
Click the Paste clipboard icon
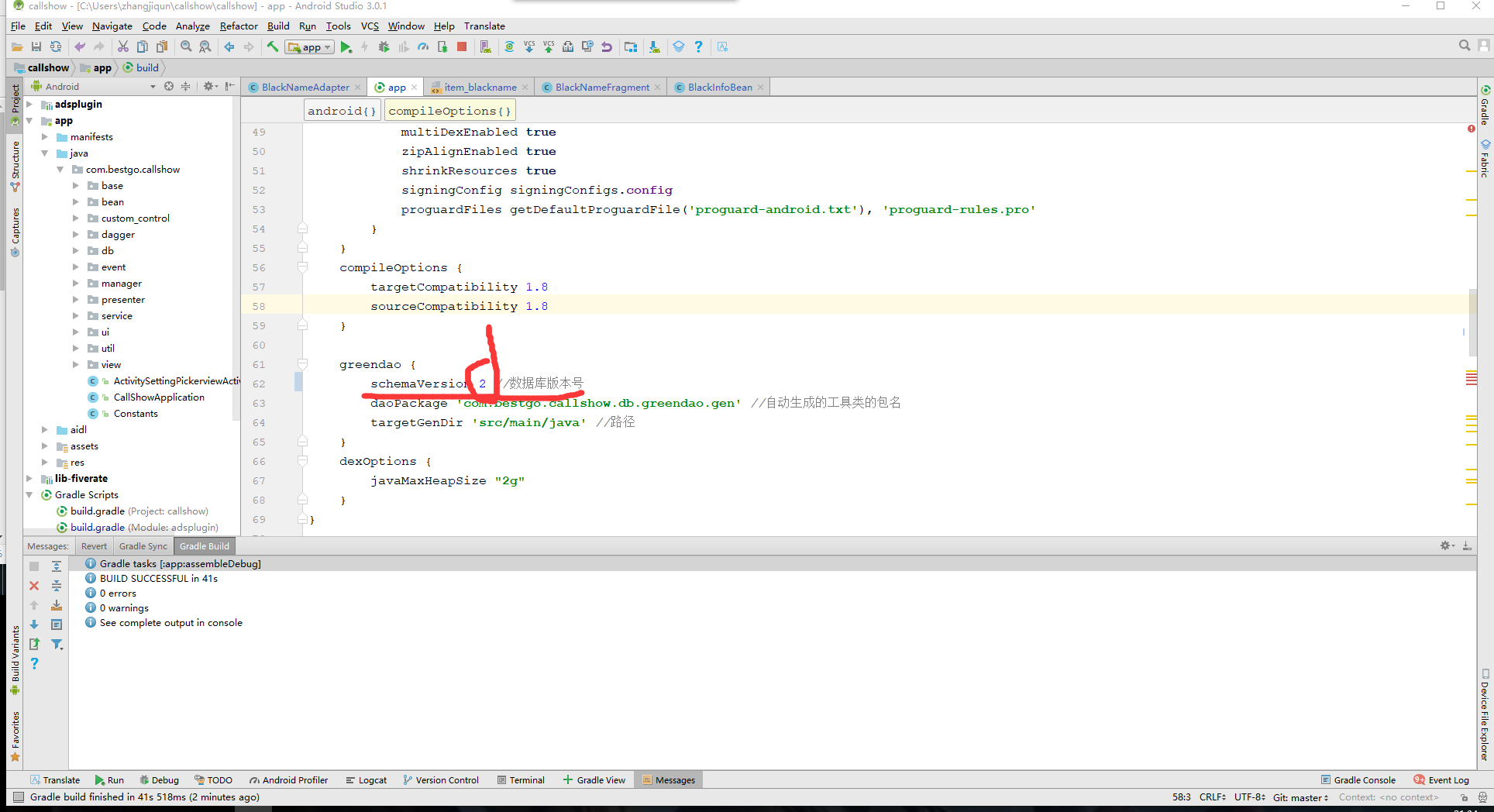coord(162,47)
